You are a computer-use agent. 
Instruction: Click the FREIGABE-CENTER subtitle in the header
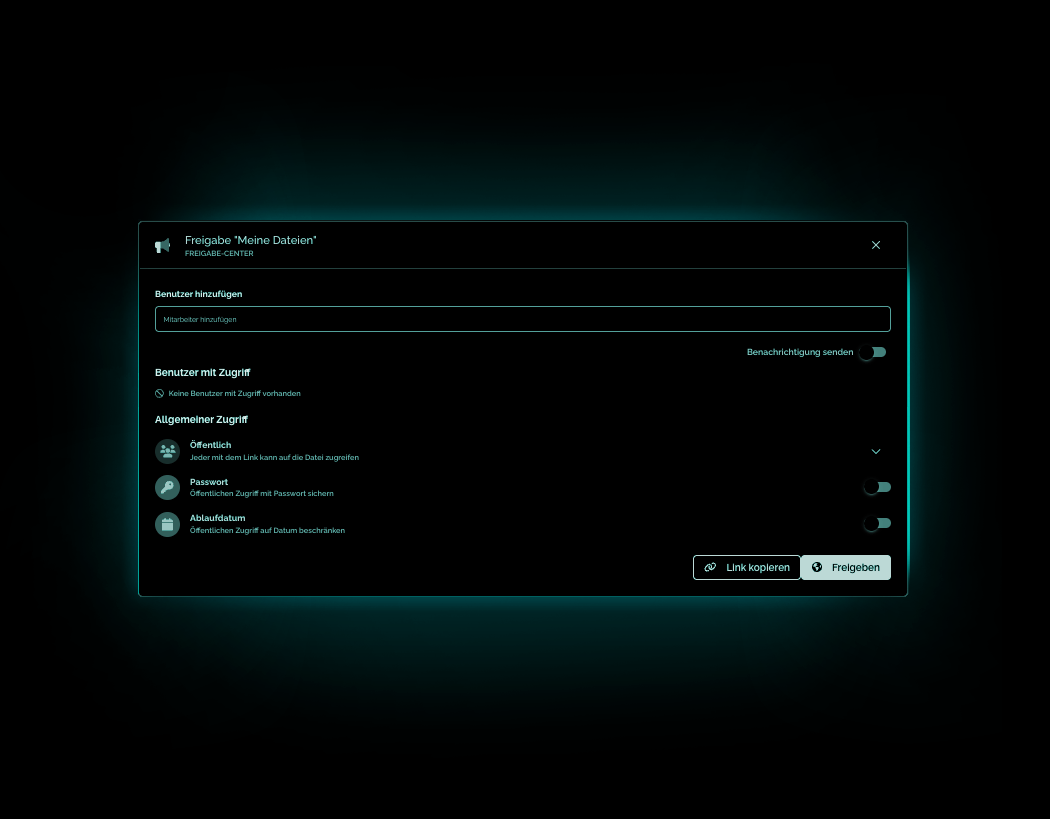pos(219,254)
